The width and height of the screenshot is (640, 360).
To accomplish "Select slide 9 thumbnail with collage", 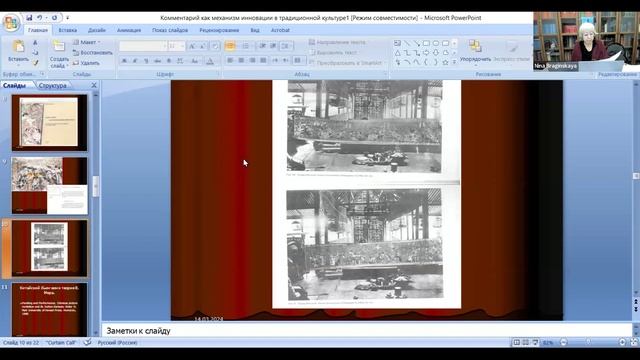I will (49, 186).
